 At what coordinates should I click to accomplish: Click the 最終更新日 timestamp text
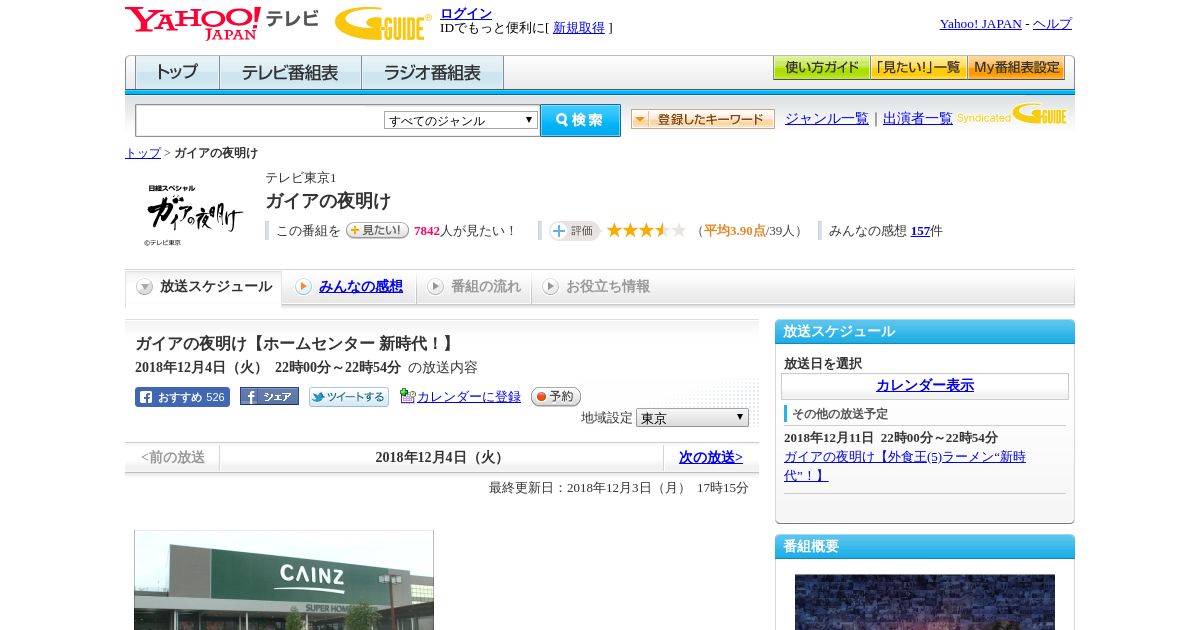click(x=619, y=488)
